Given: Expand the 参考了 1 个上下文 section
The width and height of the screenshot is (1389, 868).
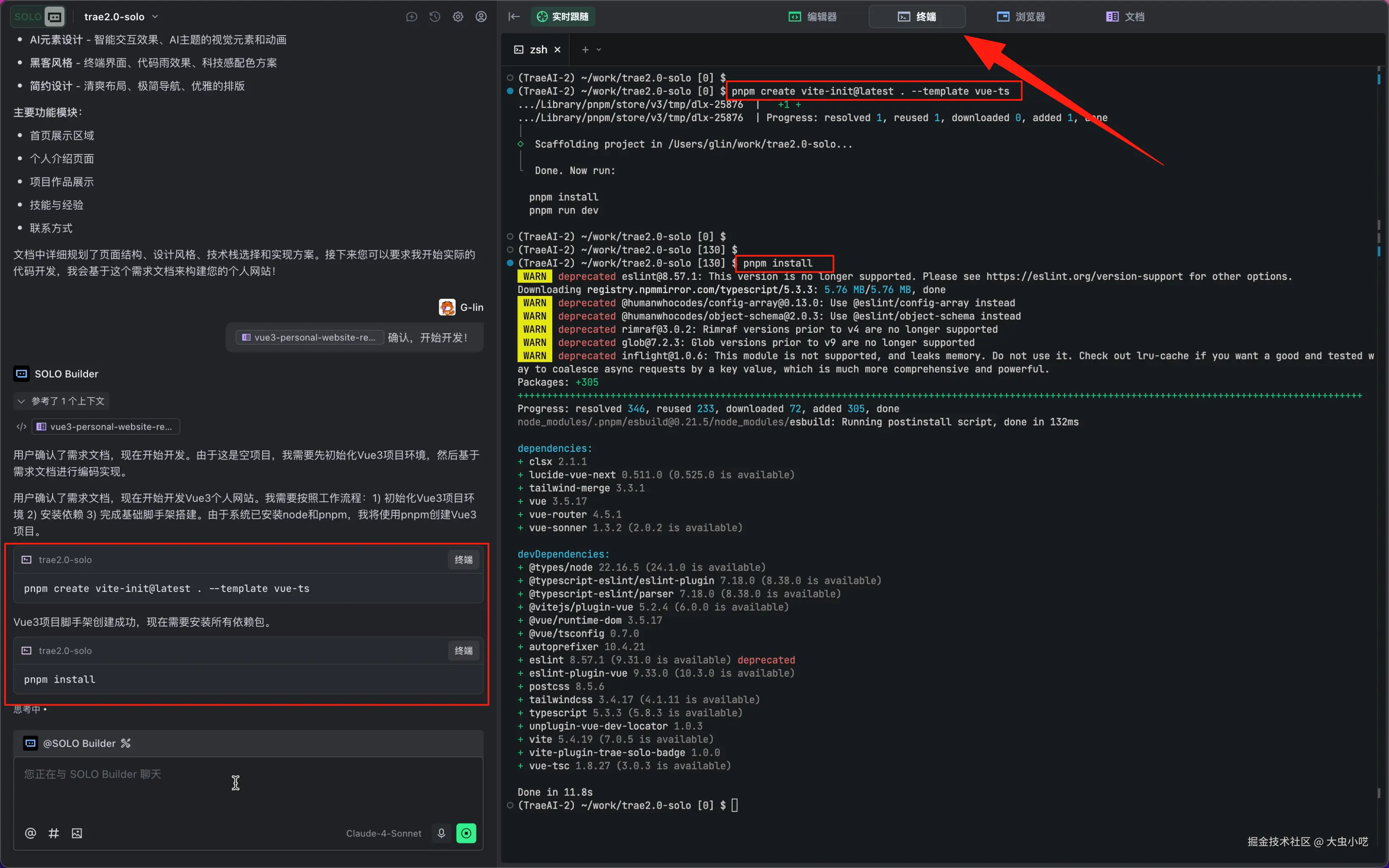Looking at the screenshot, I should click(61, 401).
